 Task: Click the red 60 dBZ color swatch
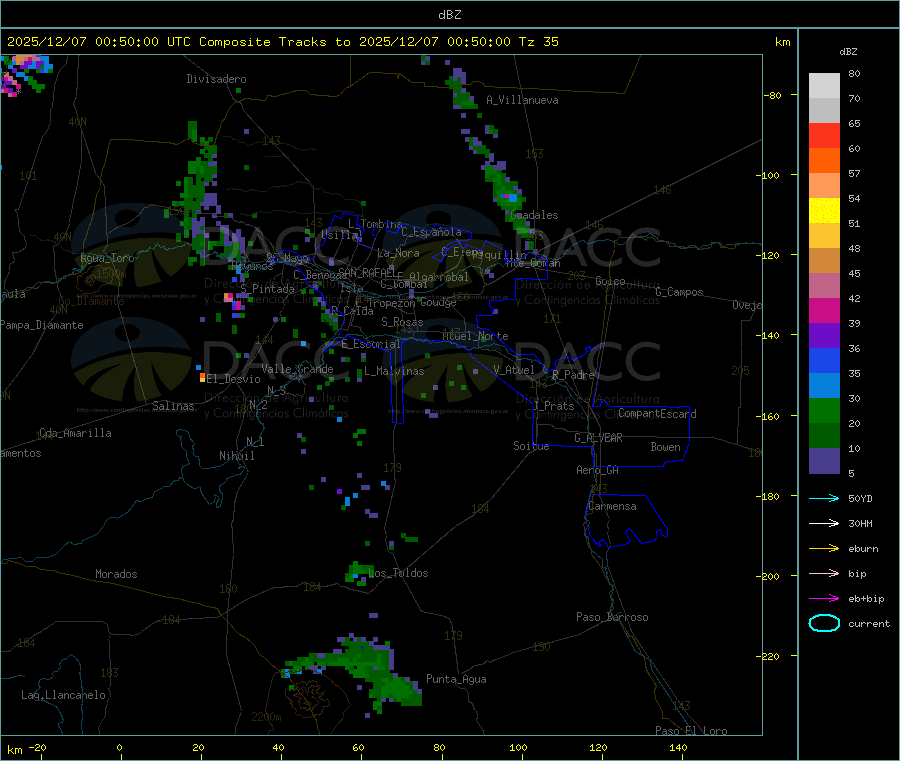tap(824, 135)
